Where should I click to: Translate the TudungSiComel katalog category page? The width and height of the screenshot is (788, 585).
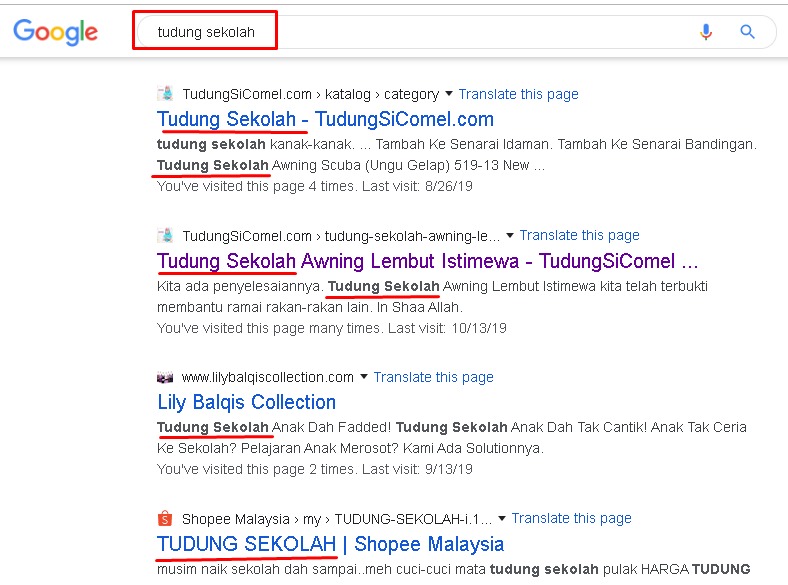519,94
